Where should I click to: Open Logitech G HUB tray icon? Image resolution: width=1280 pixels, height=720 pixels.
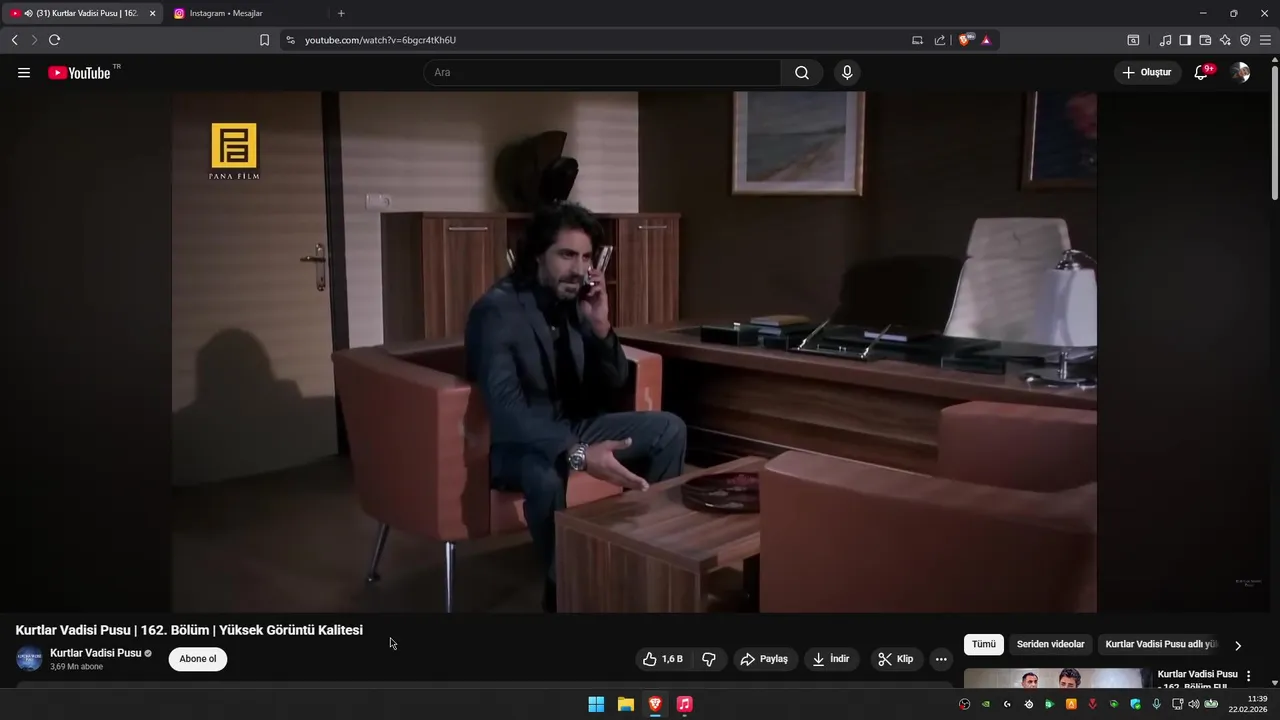1007,704
